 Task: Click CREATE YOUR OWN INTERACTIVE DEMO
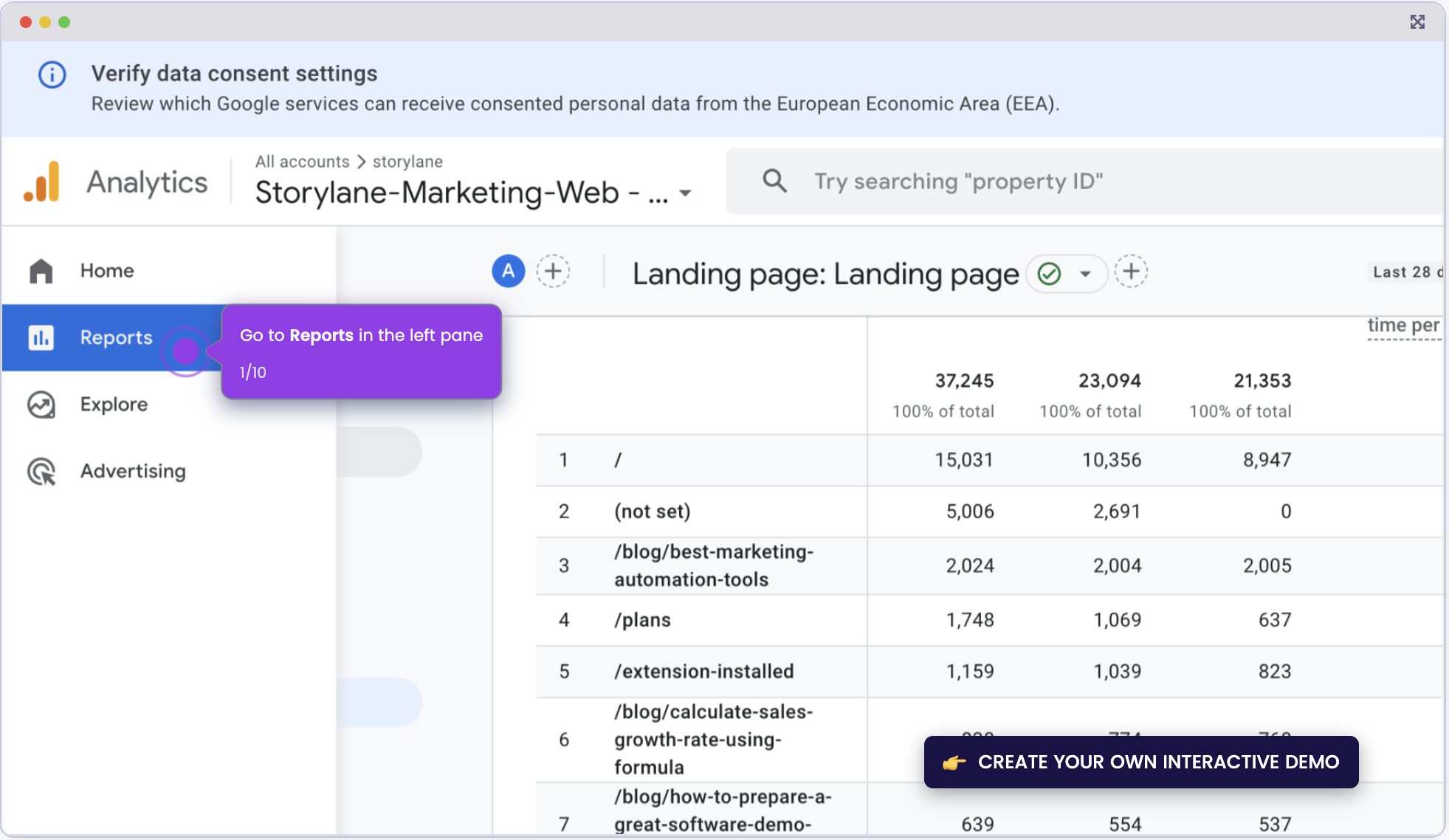[x=1140, y=762]
